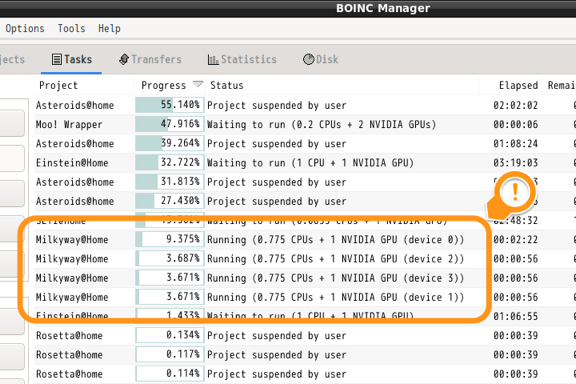Click the 9.375% progress bar
This screenshot has width=576, height=384.
click(x=170, y=240)
